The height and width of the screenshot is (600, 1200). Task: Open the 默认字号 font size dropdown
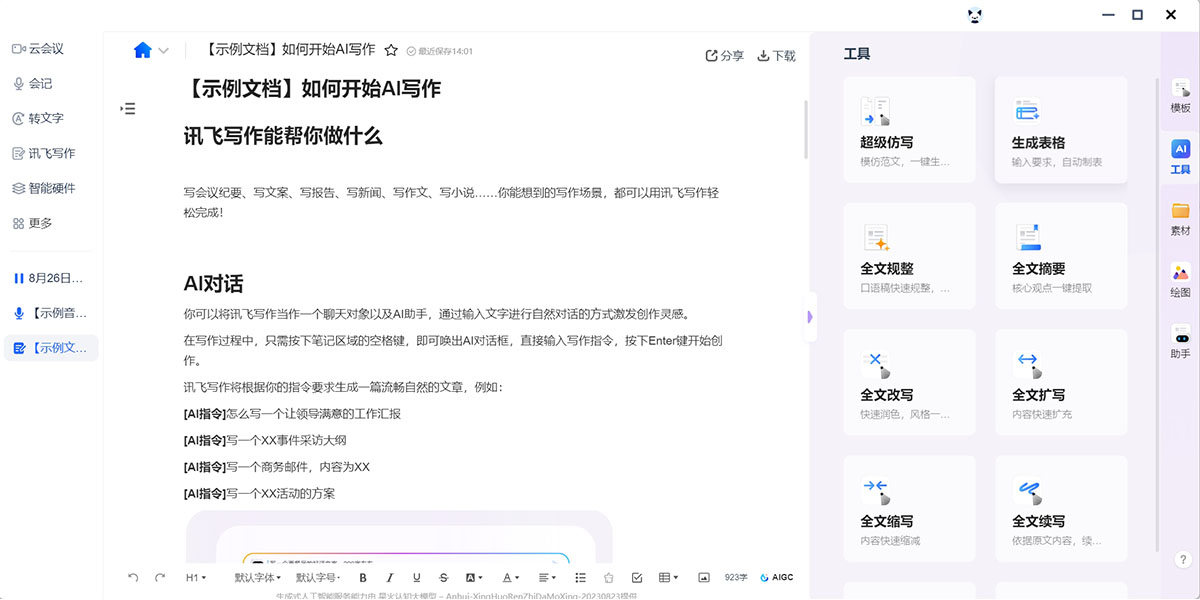click(x=318, y=578)
